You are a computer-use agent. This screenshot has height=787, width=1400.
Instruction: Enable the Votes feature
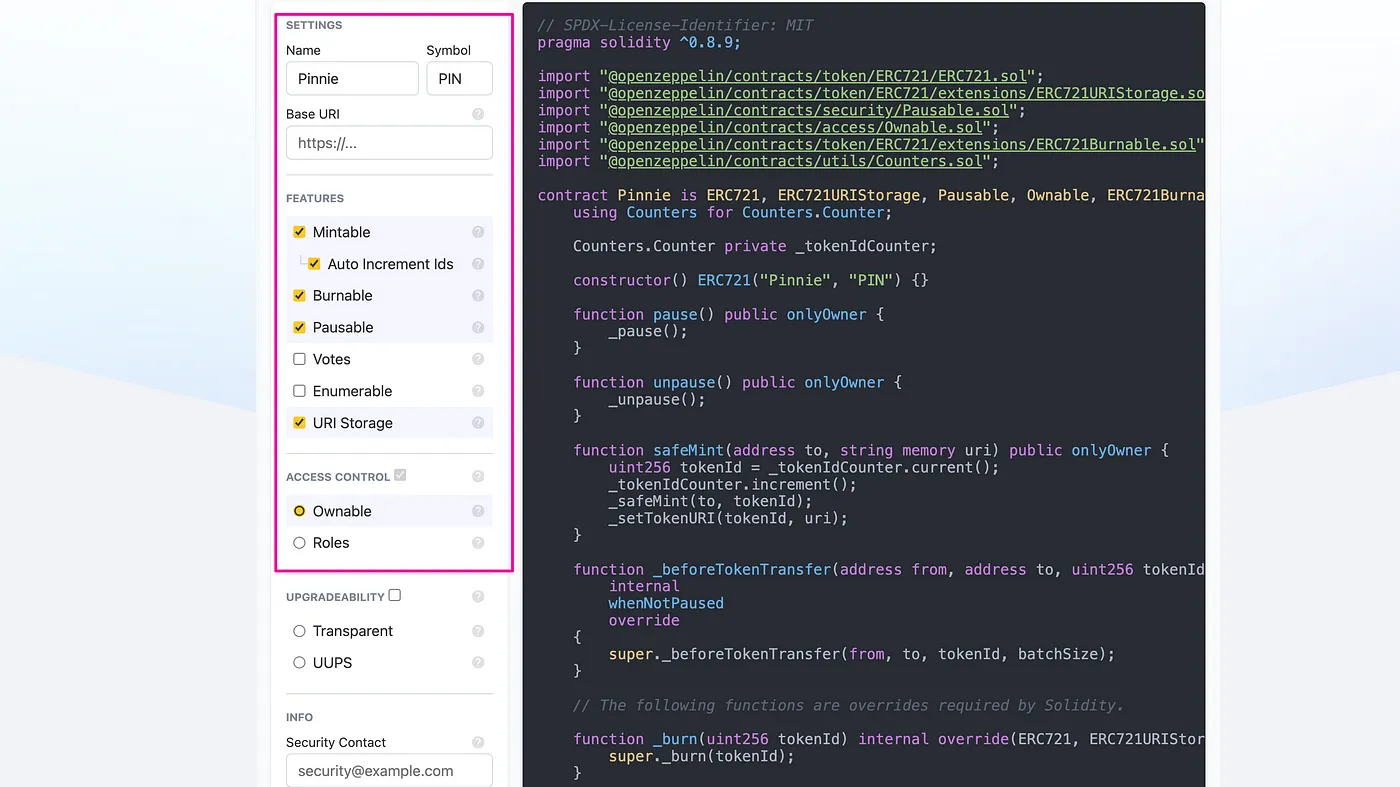click(299, 359)
